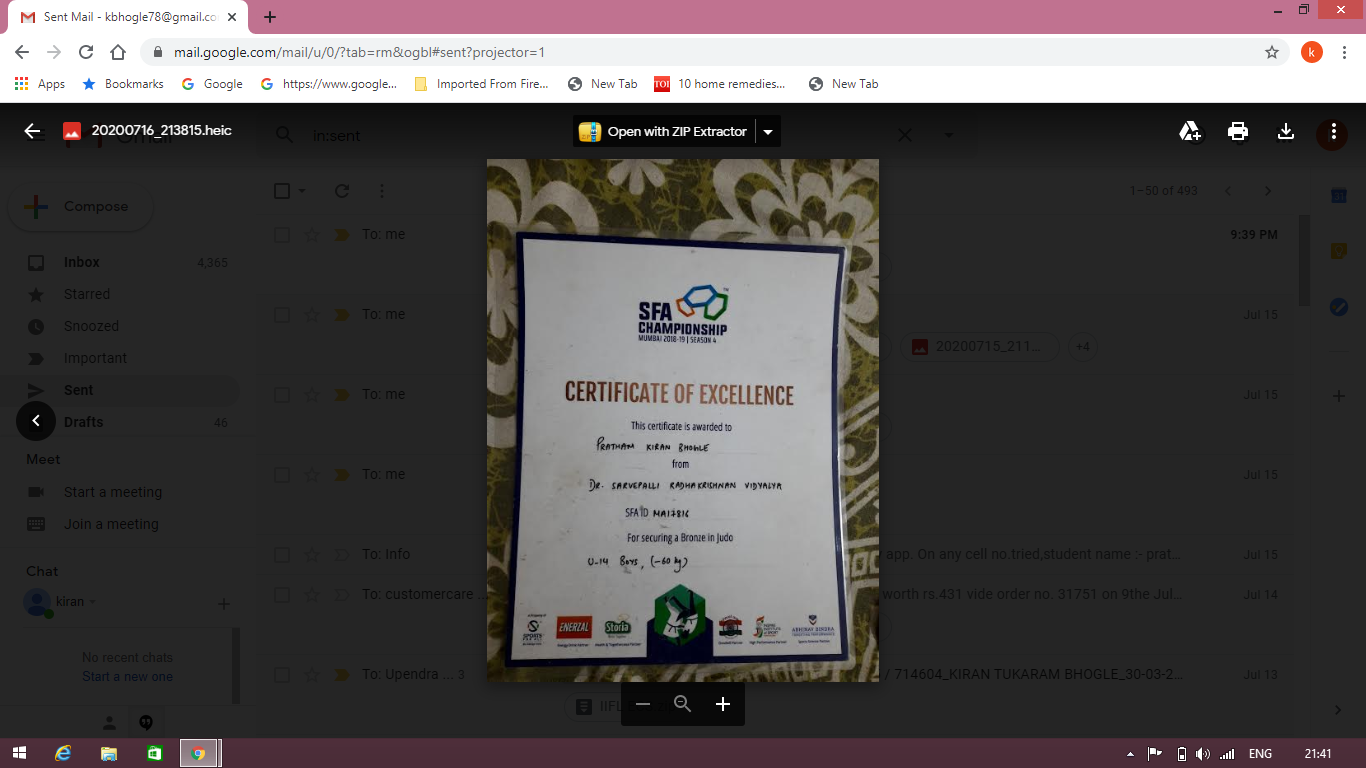Add the image to Google Drive
The height and width of the screenshot is (768, 1366).
pyautogui.click(x=1190, y=131)
